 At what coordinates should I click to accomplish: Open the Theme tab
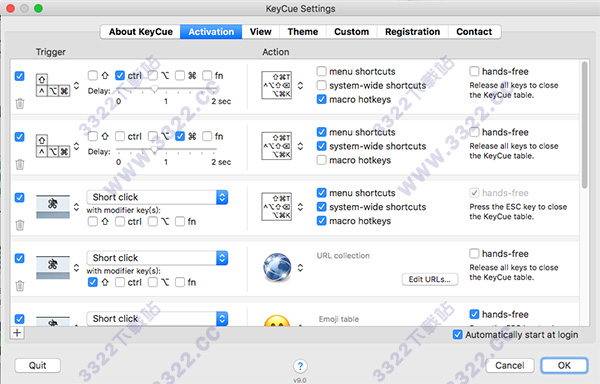click(x=303, y=32)
